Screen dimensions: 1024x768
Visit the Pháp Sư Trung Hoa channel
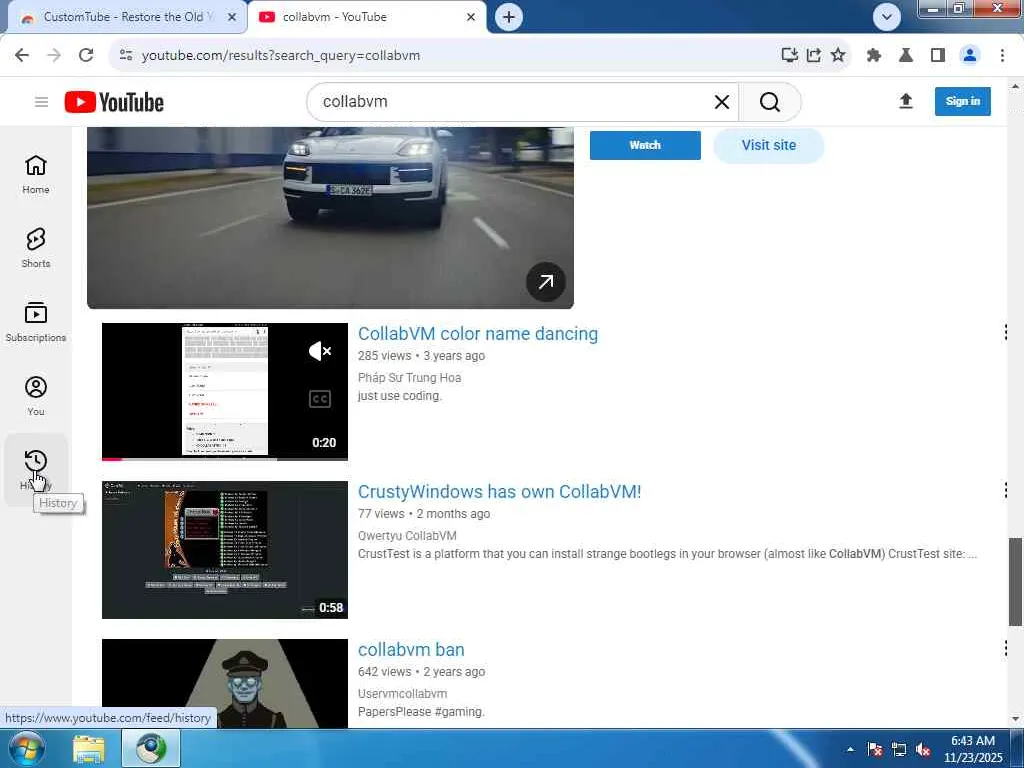409,377
